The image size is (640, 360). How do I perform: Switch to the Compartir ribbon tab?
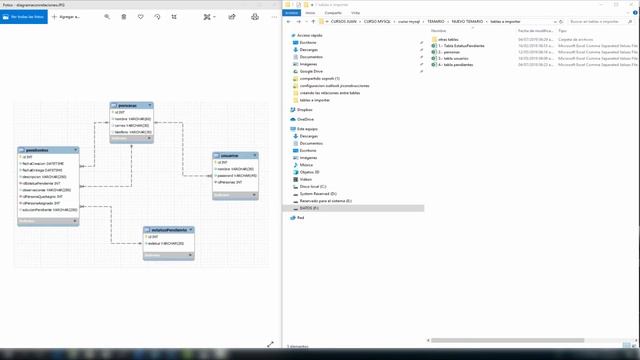pos(333,13)
